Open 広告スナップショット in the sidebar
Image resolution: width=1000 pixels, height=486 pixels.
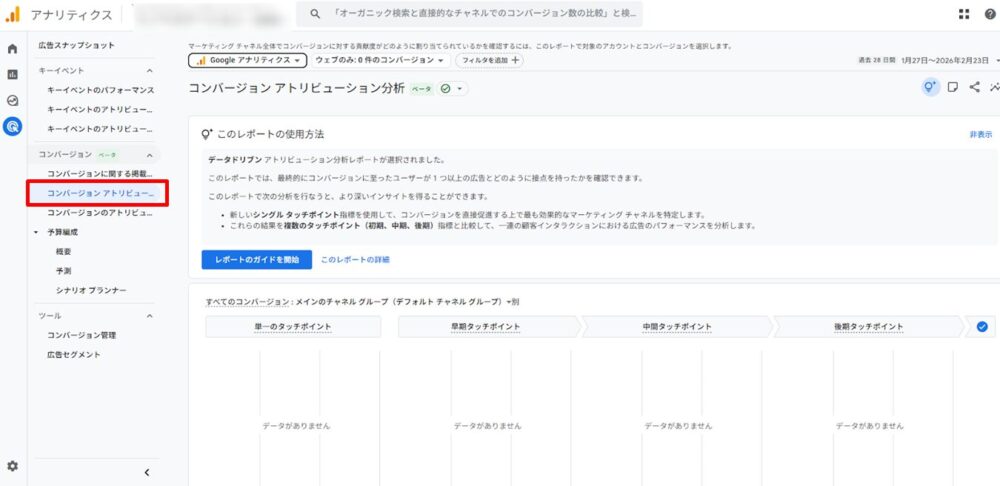pos(76,46)
